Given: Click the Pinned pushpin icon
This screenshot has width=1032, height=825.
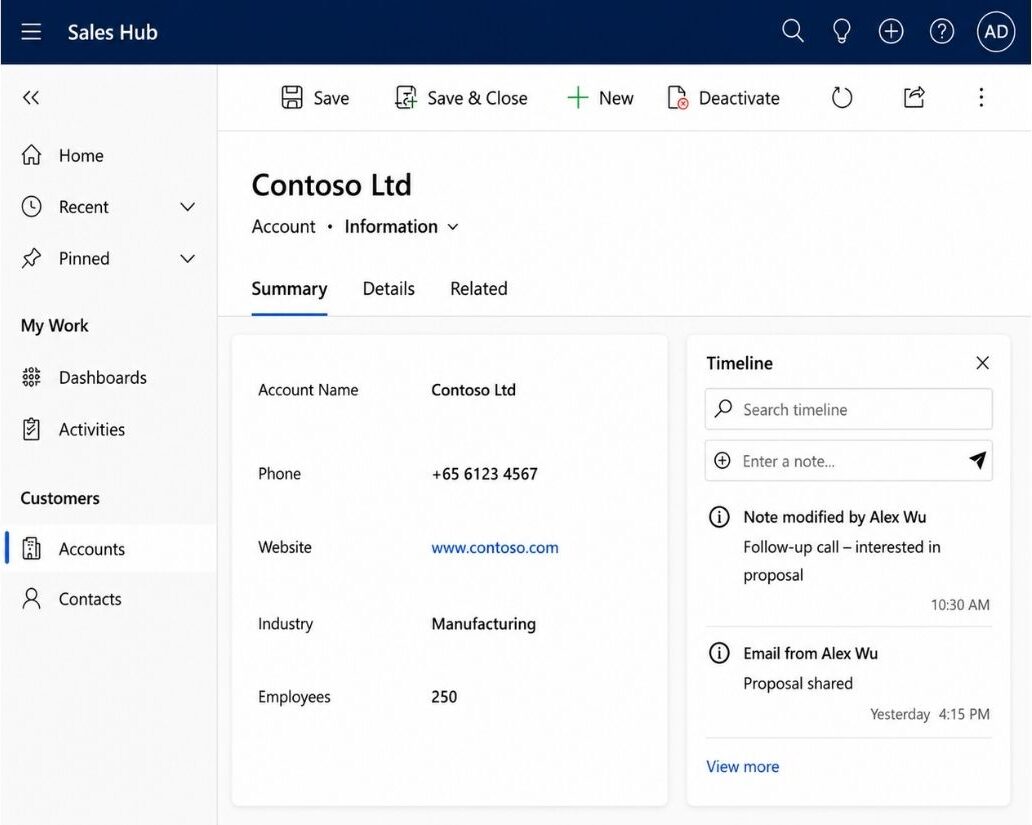Looking at the screenshot, I should pos(31,258).
